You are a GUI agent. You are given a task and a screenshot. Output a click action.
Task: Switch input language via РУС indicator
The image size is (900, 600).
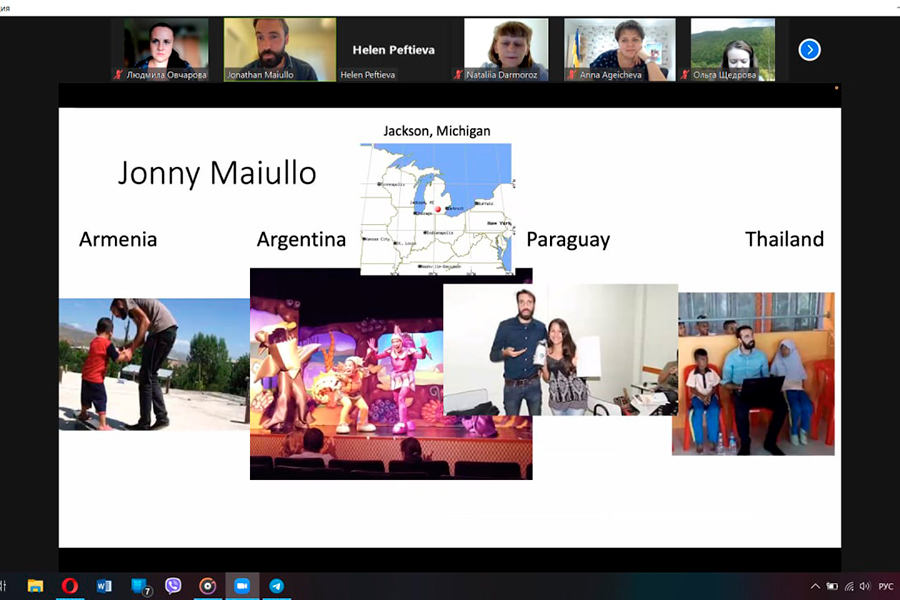(885, 586)
